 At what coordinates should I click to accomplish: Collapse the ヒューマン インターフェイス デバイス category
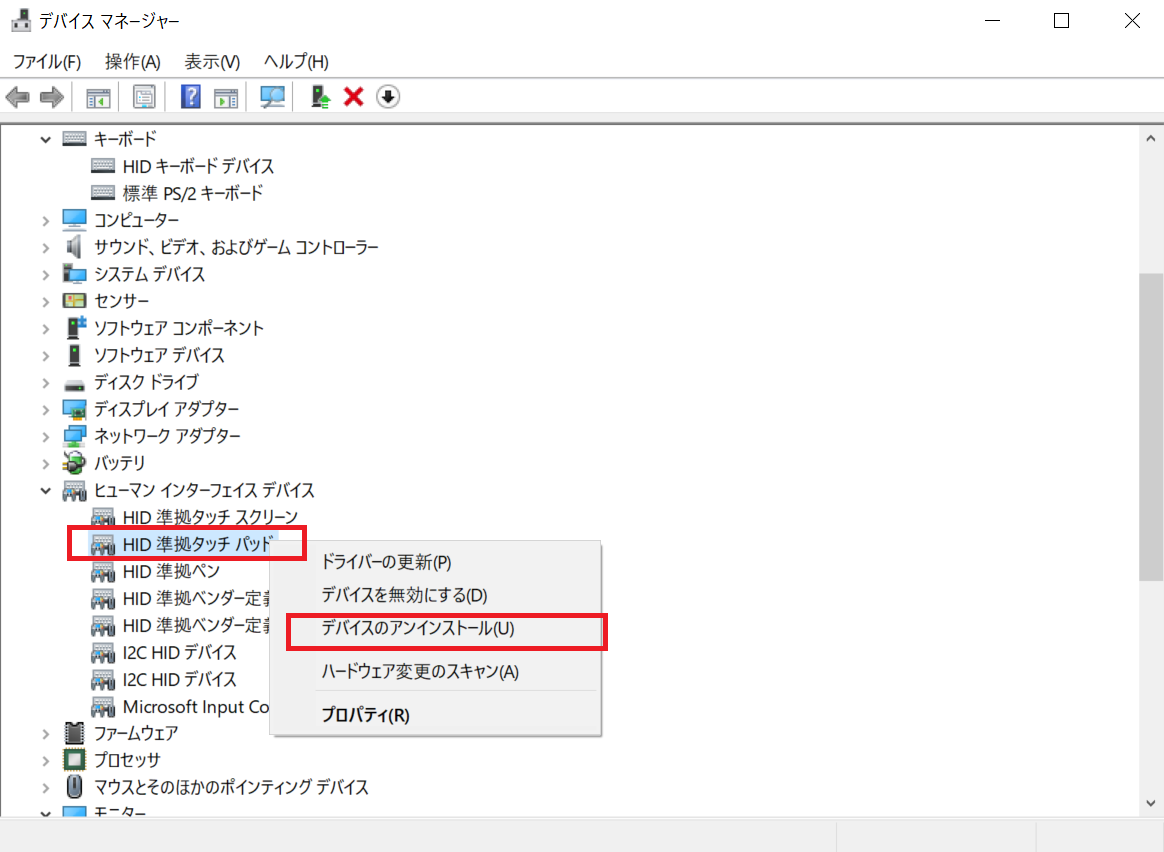[x=45, y=490]
